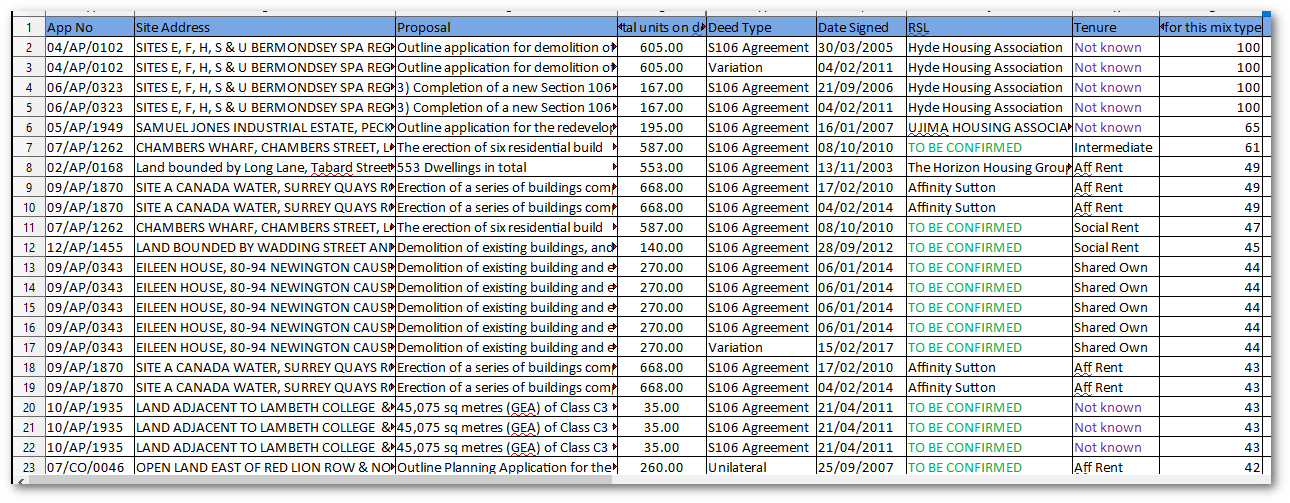Select LAND BOUNDED BY WADDING STREET cell
The width and height of the screenshot is (1290, 503).
click(264, 248)
